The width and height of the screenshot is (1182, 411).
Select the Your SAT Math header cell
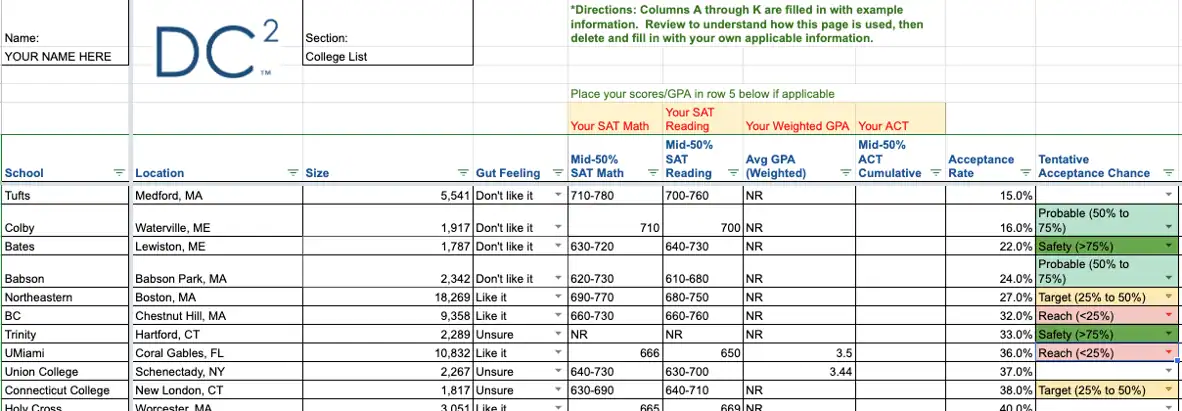pos(610,127)
